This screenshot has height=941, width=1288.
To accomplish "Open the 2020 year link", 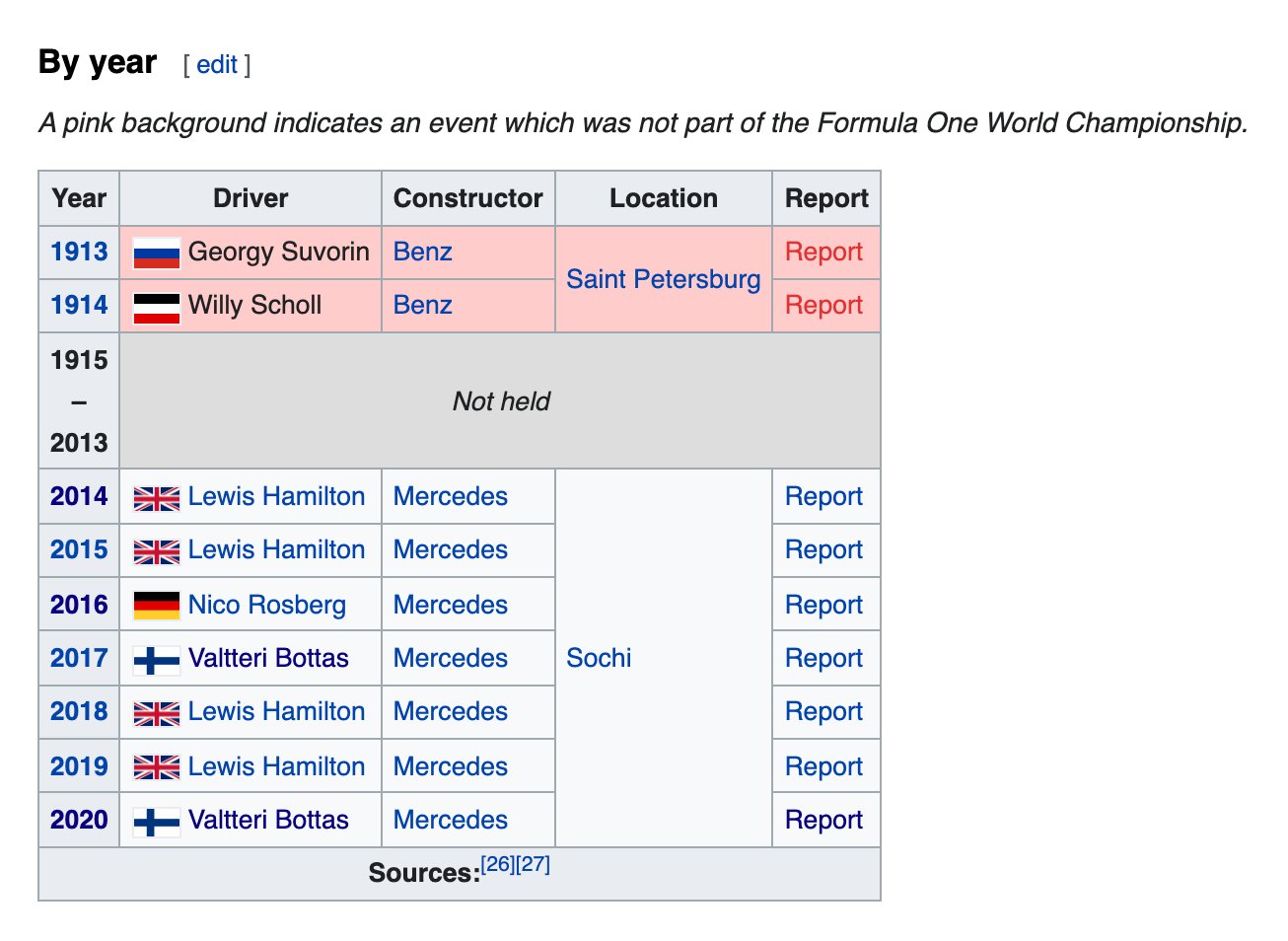I will [79, 820].
